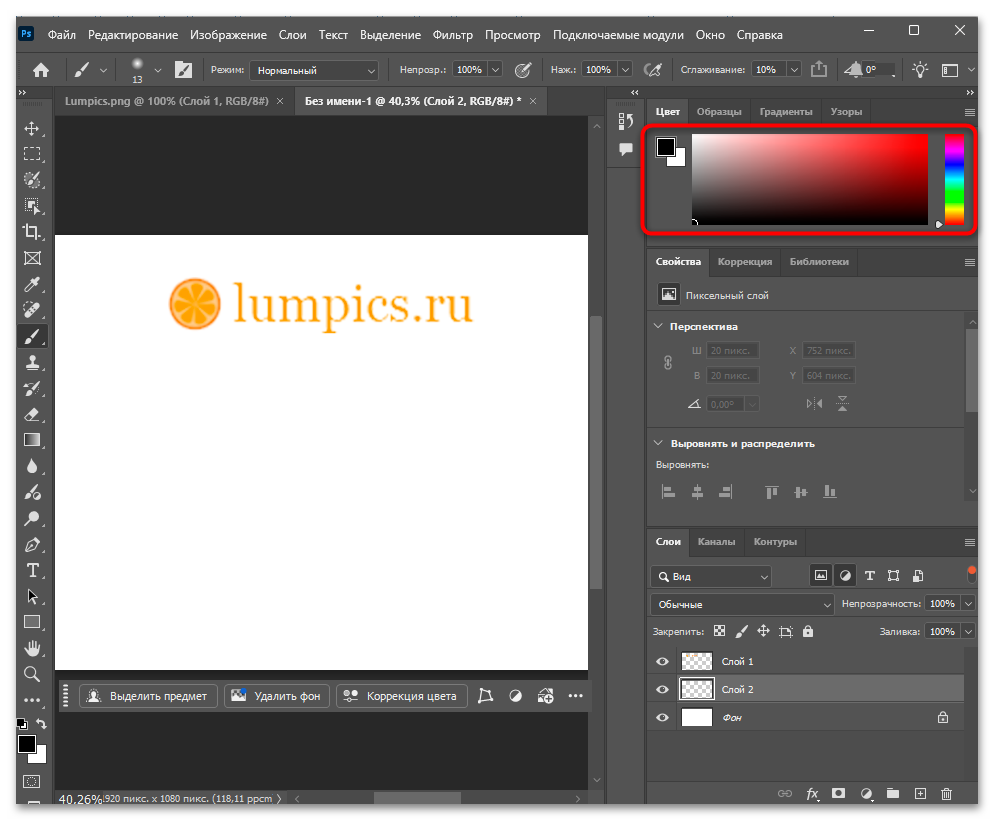The image size is (994, 820).
Task: Flip horizontal button in Properties
Action: (814, 404)
